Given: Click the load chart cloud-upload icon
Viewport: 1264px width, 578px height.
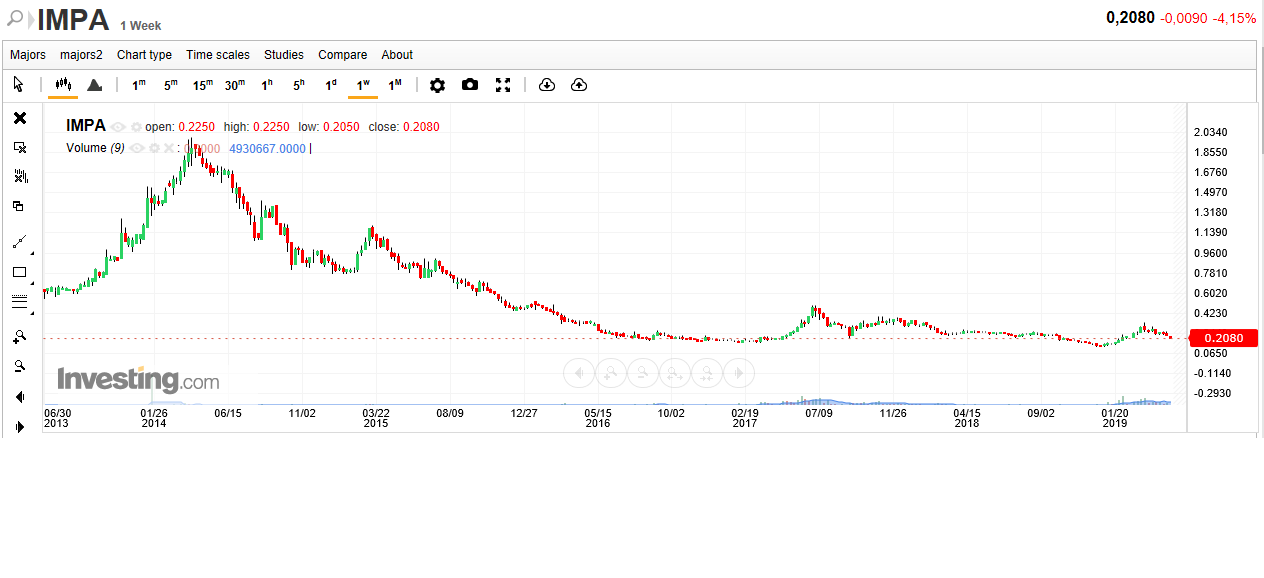Looking at the screenshot, I should [578, 85].
